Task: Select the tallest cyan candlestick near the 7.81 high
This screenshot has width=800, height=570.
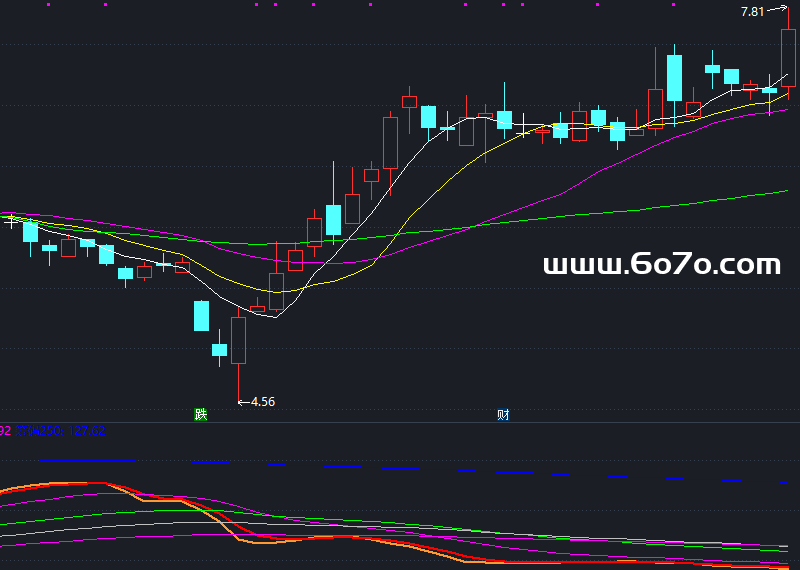Action: (674, 77)
